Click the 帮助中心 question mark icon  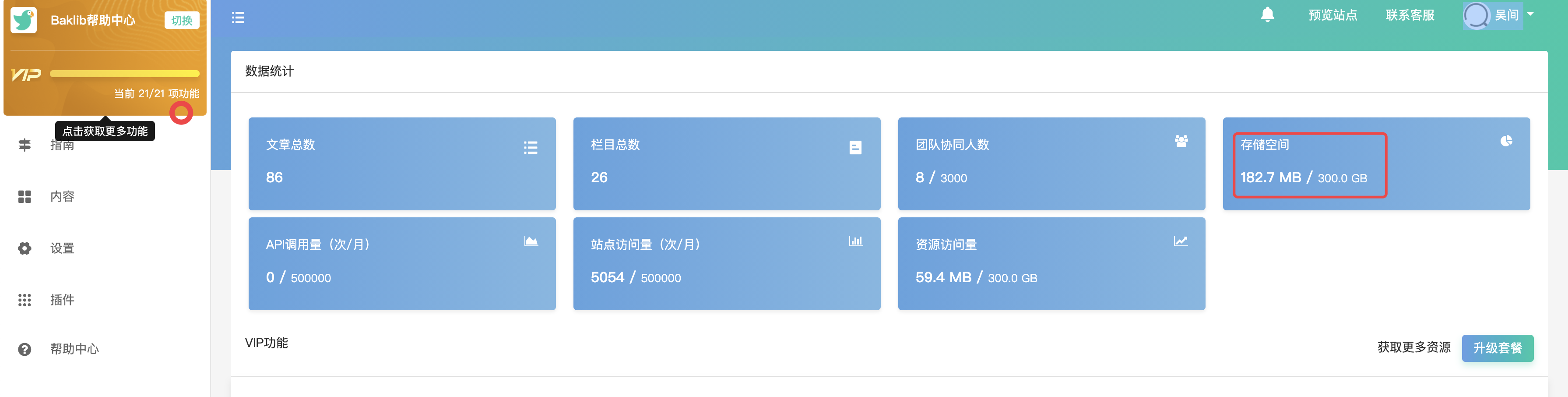click(25, 350)
